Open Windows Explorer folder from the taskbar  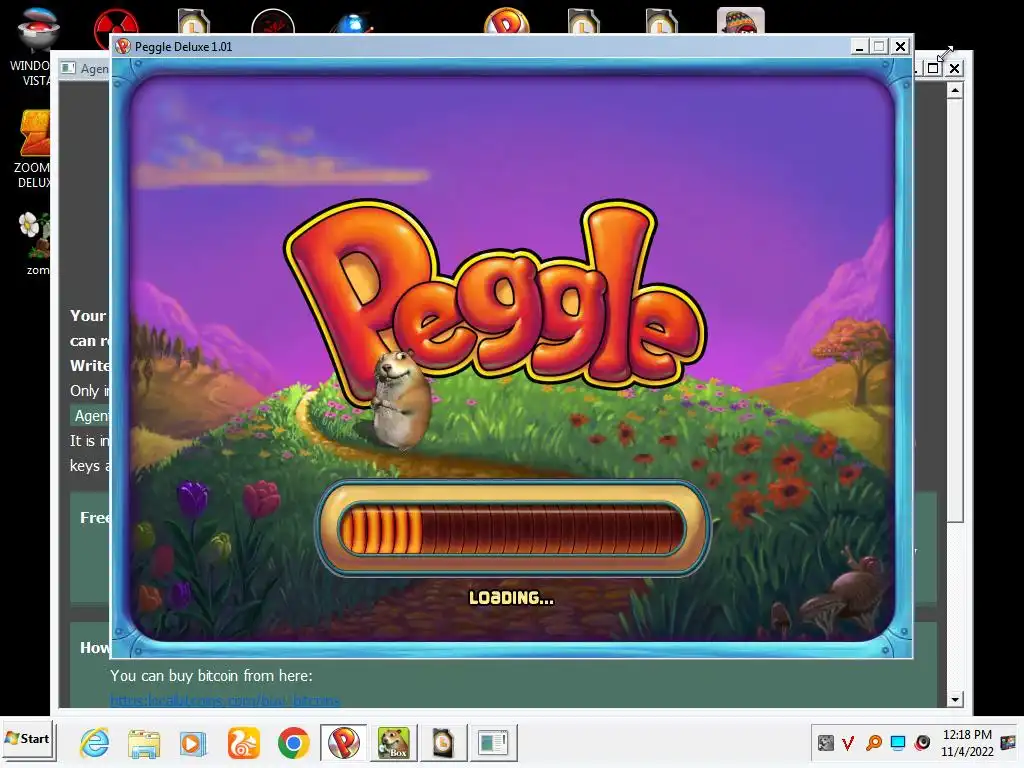tap(144, 743)
